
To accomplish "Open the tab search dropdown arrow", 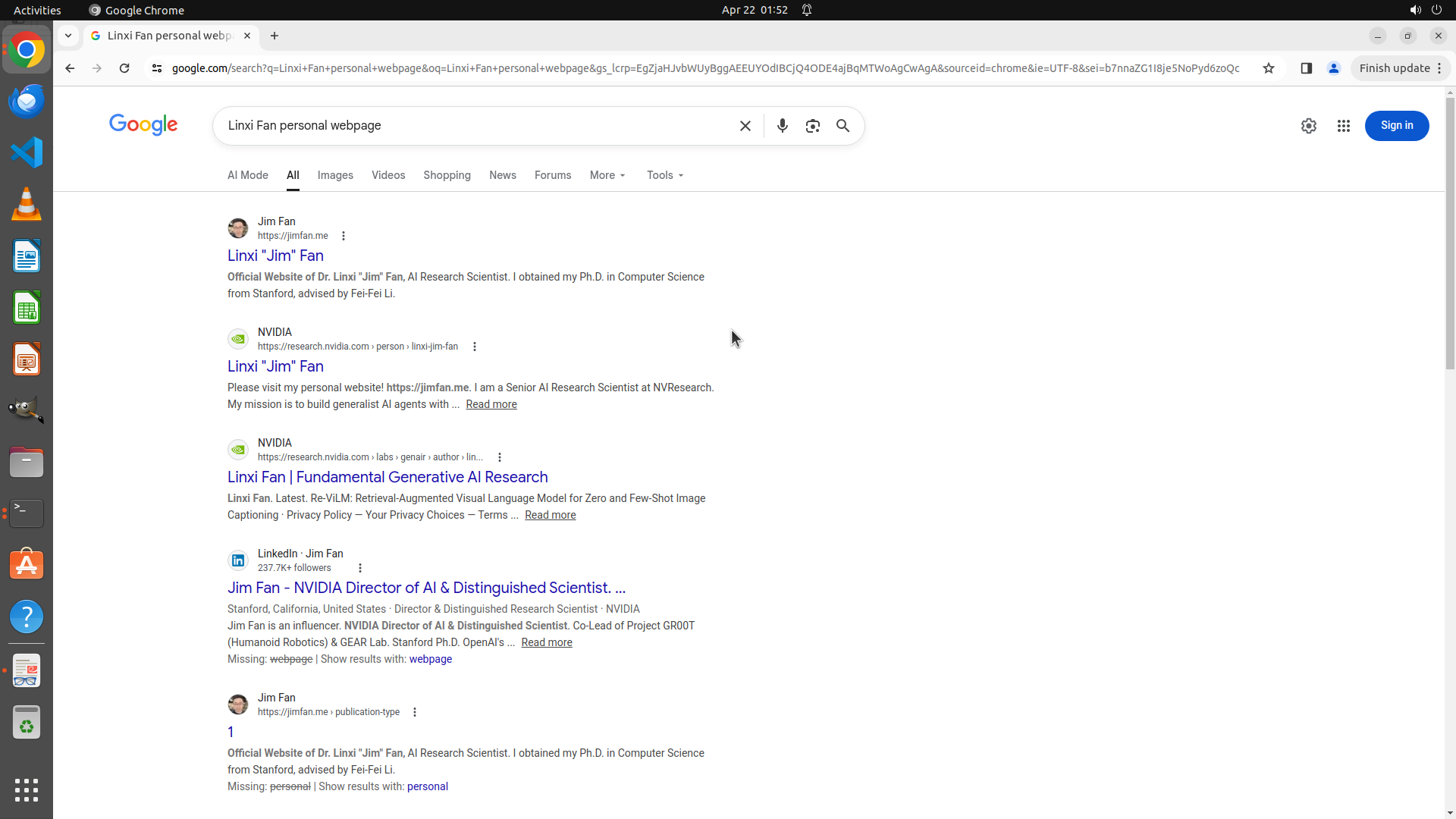I will 68,36.
